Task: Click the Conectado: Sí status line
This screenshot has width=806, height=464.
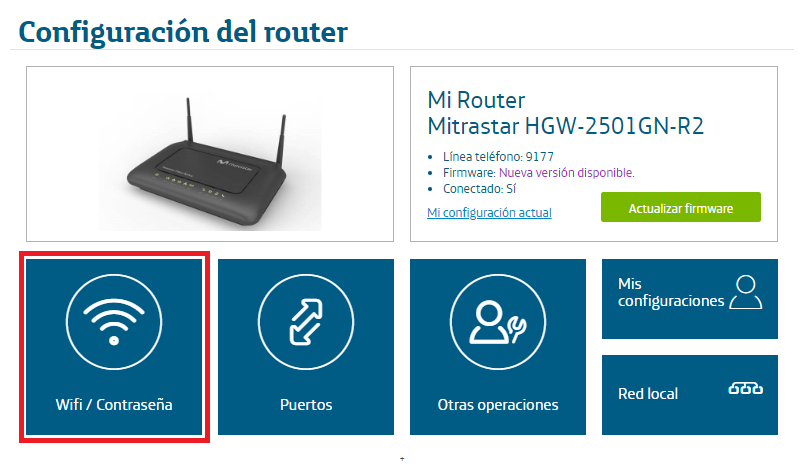Action: coord(479,189)
